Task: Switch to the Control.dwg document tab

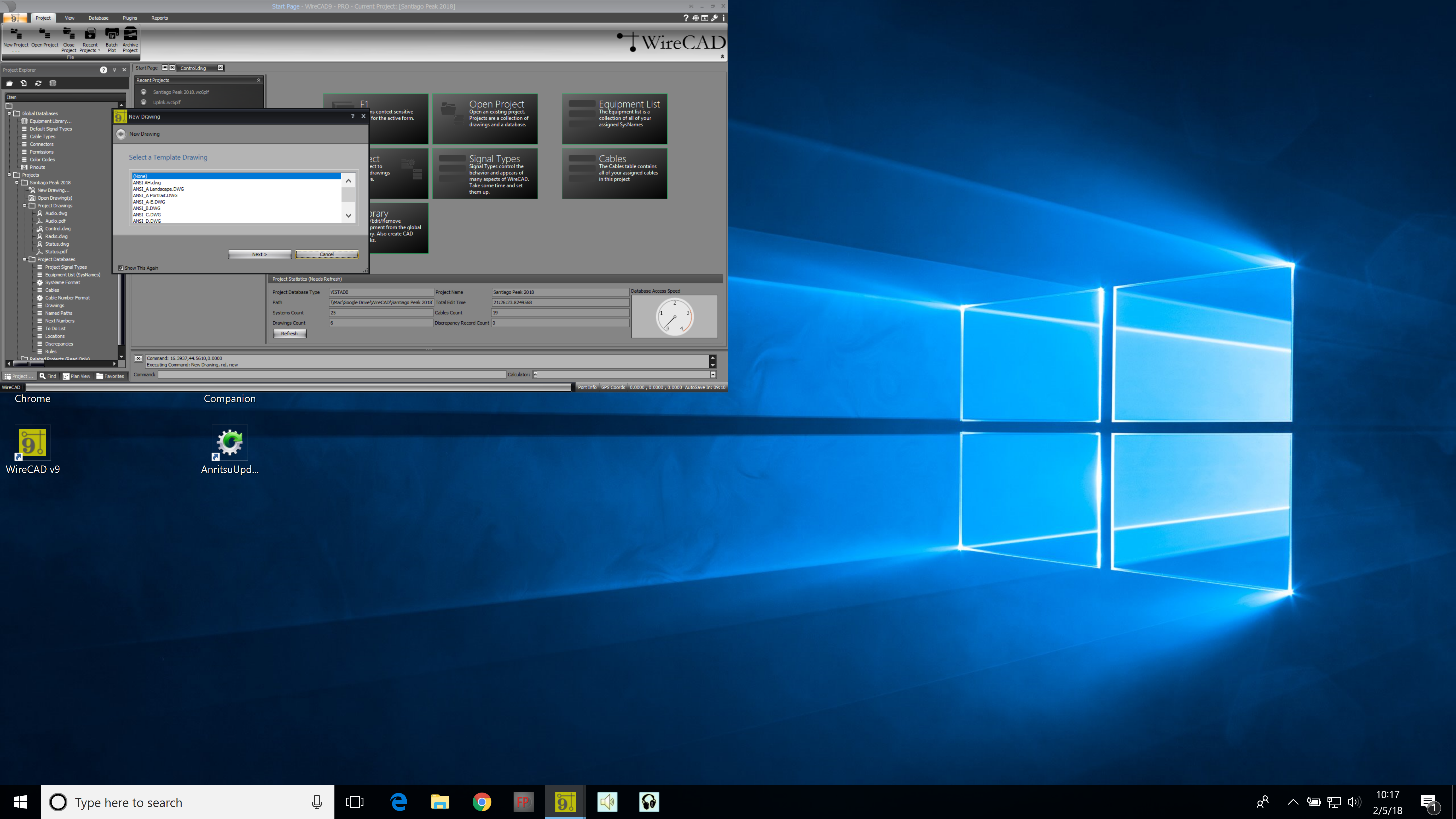Action: point(193,68)
